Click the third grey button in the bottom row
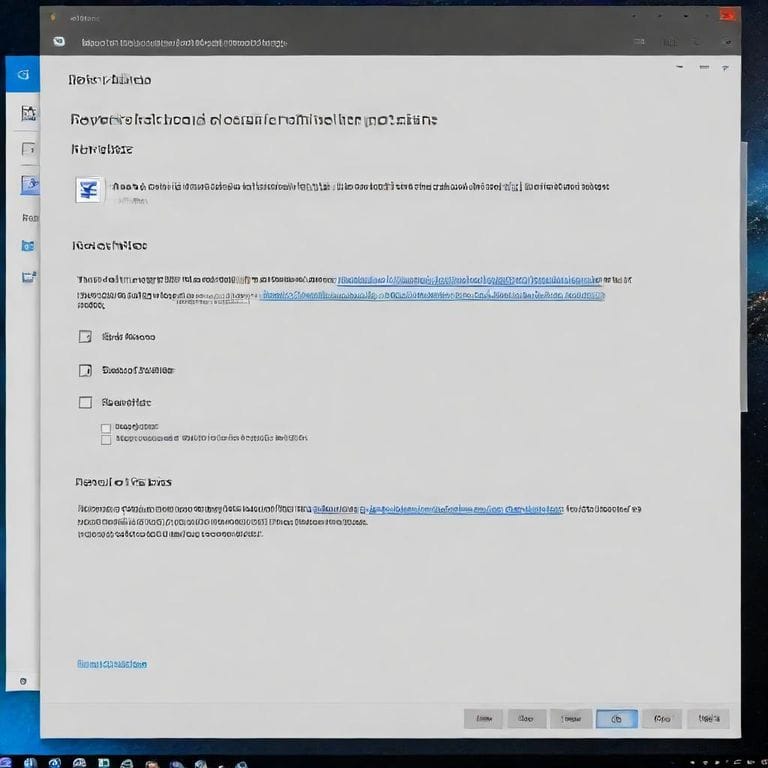The height and width of the screenshot is (768, 768). pyautogui.click(x=571, y=719)
